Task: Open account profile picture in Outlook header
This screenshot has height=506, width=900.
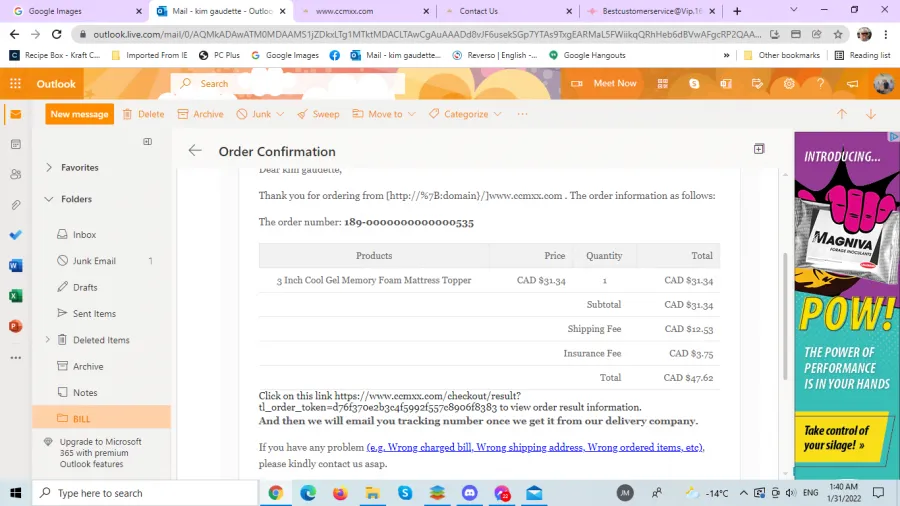Action: click(883, 84)
